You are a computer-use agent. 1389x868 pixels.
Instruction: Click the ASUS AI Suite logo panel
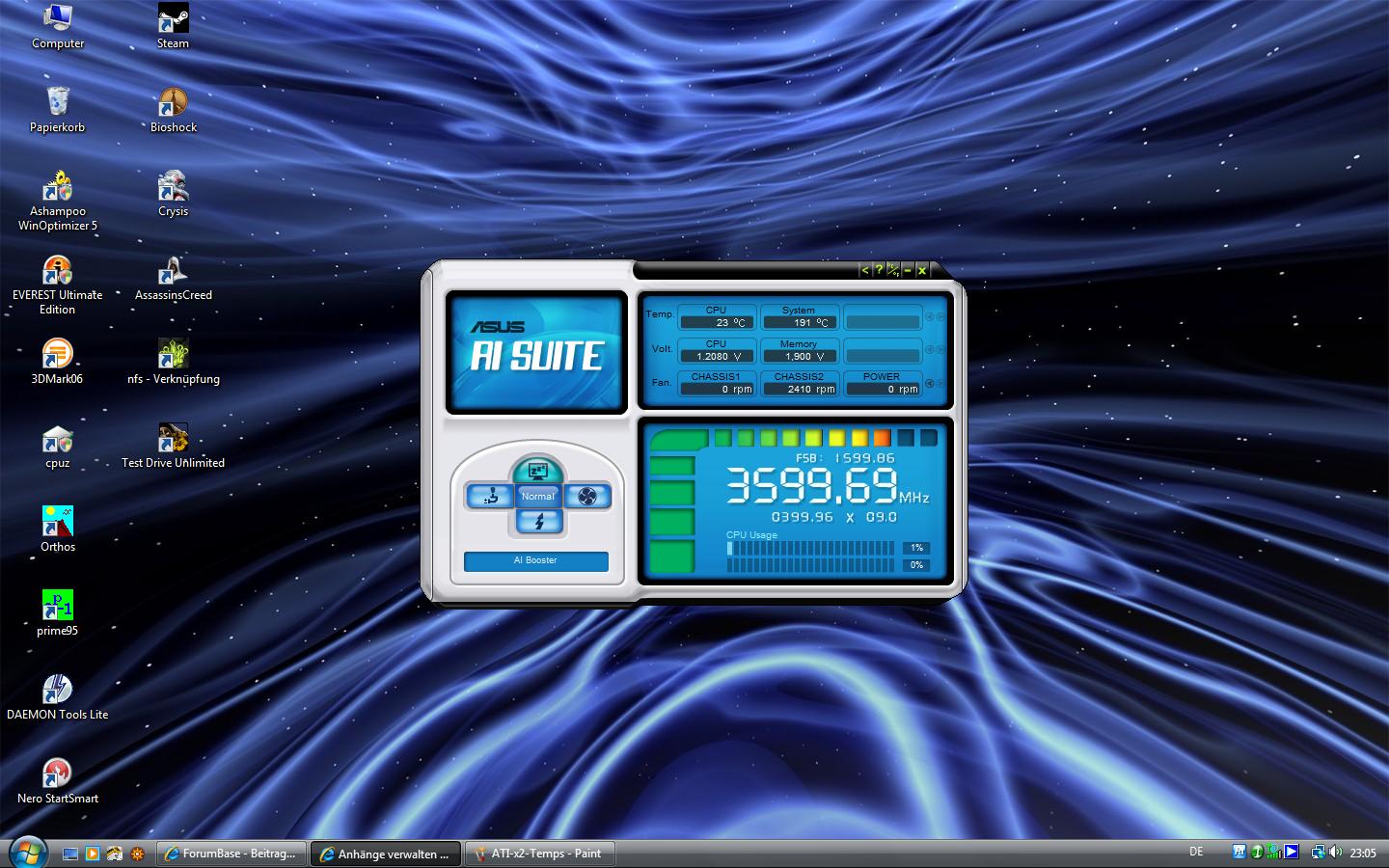(x=536, y=352)
